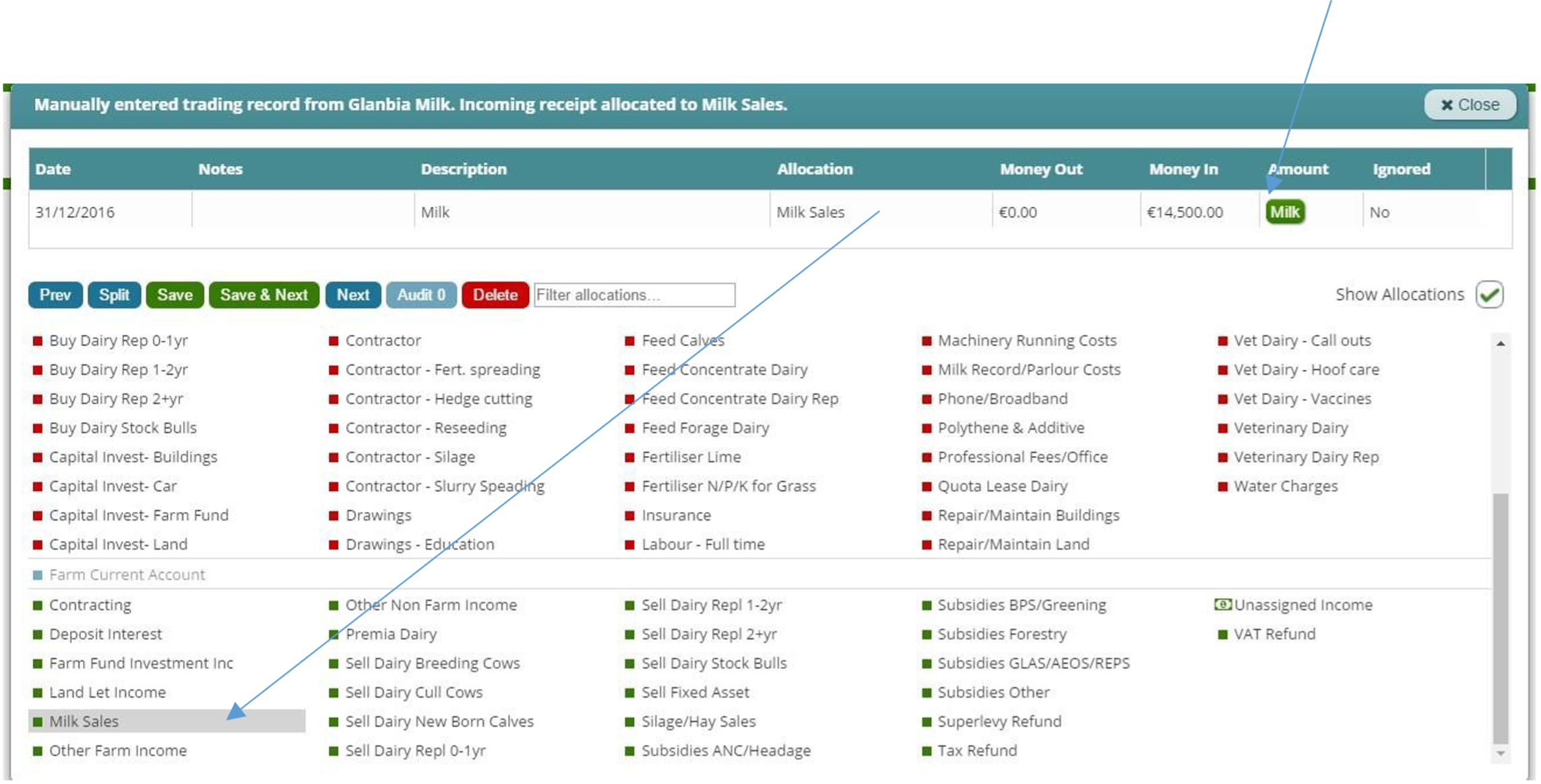Viewport: 1541px width, 784px height.
Task: Click the green Milk badge in Amount column
Action: 1285,212
